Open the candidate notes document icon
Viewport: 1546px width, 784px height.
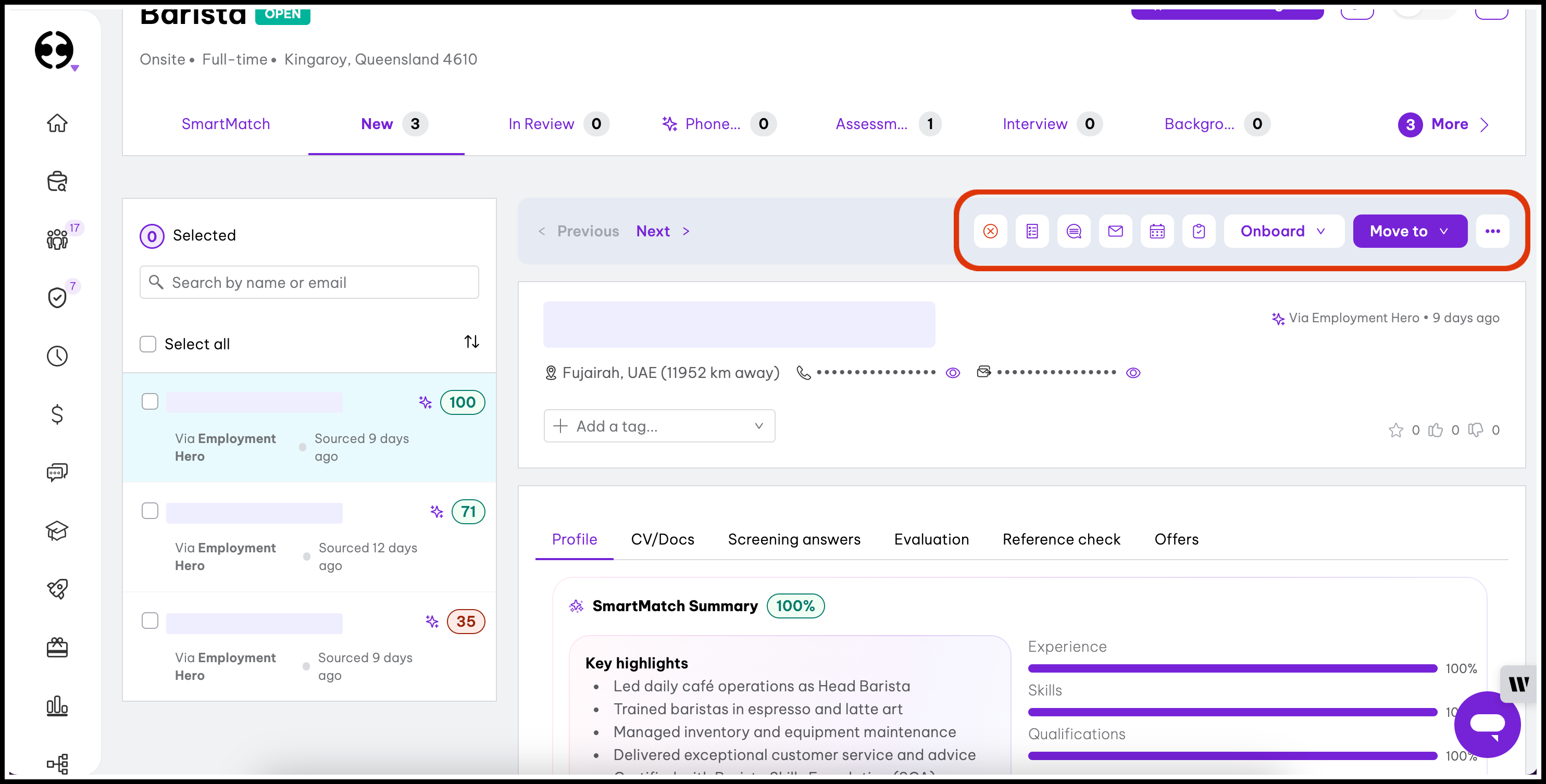pyautogui.click(x=1032, y=231)
